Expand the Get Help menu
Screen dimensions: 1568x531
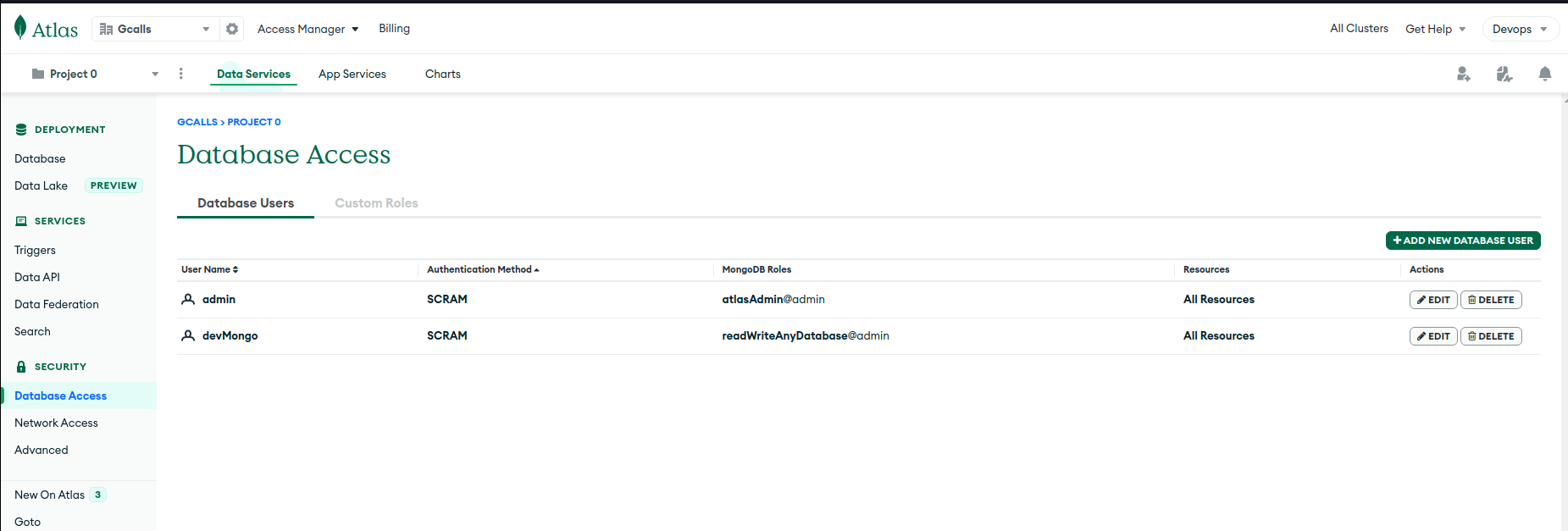point(1435,29)
